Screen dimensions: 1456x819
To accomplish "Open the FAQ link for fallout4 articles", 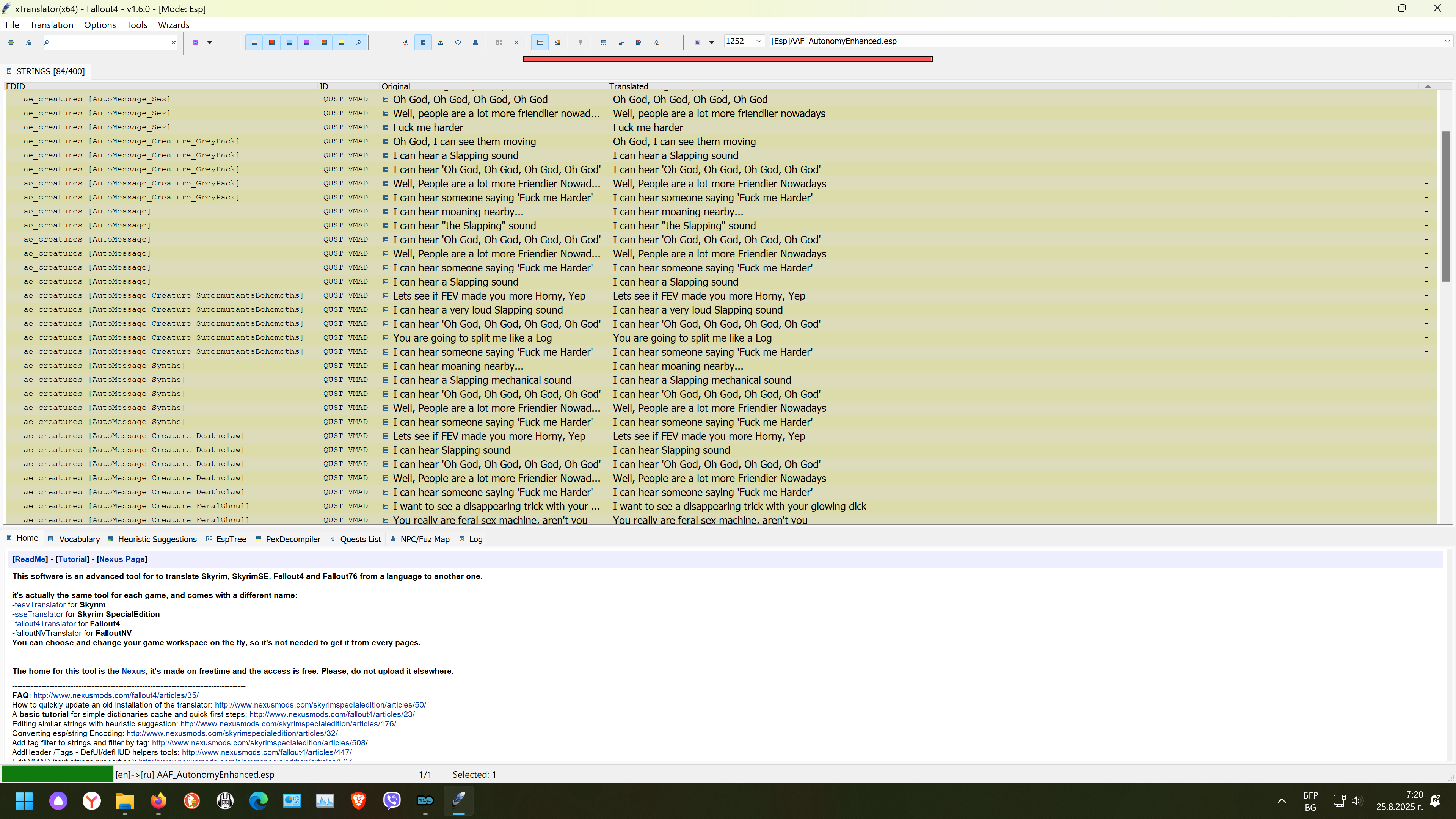I will [115, 695].
